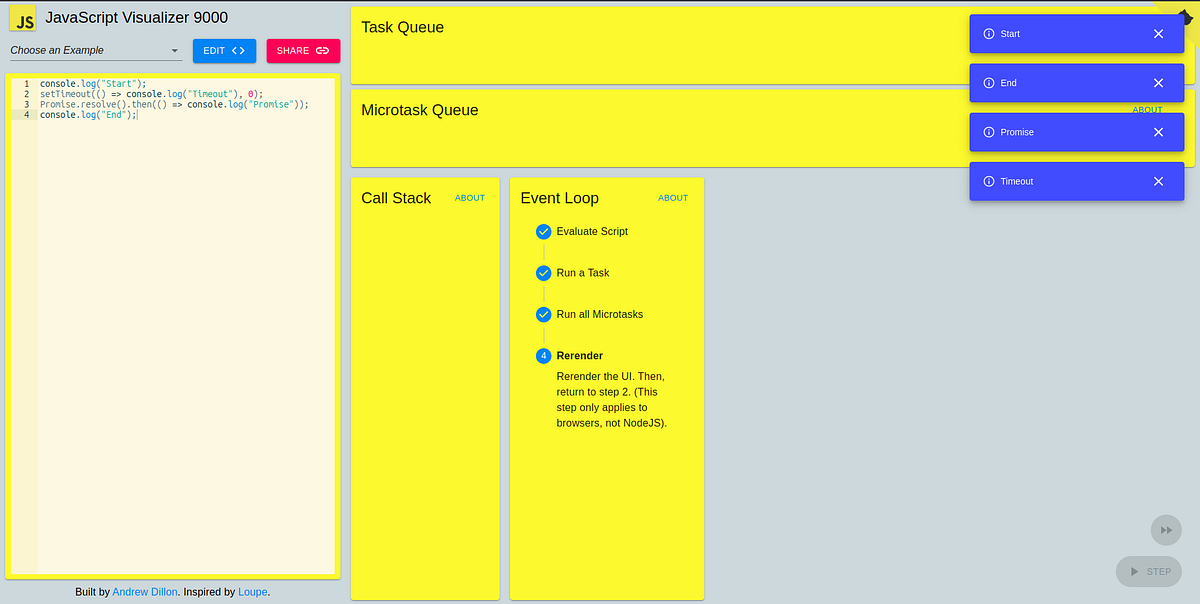This screenshot has height=604, width=1200.
Task: Close the Start notification
Action: [1158, 34]
